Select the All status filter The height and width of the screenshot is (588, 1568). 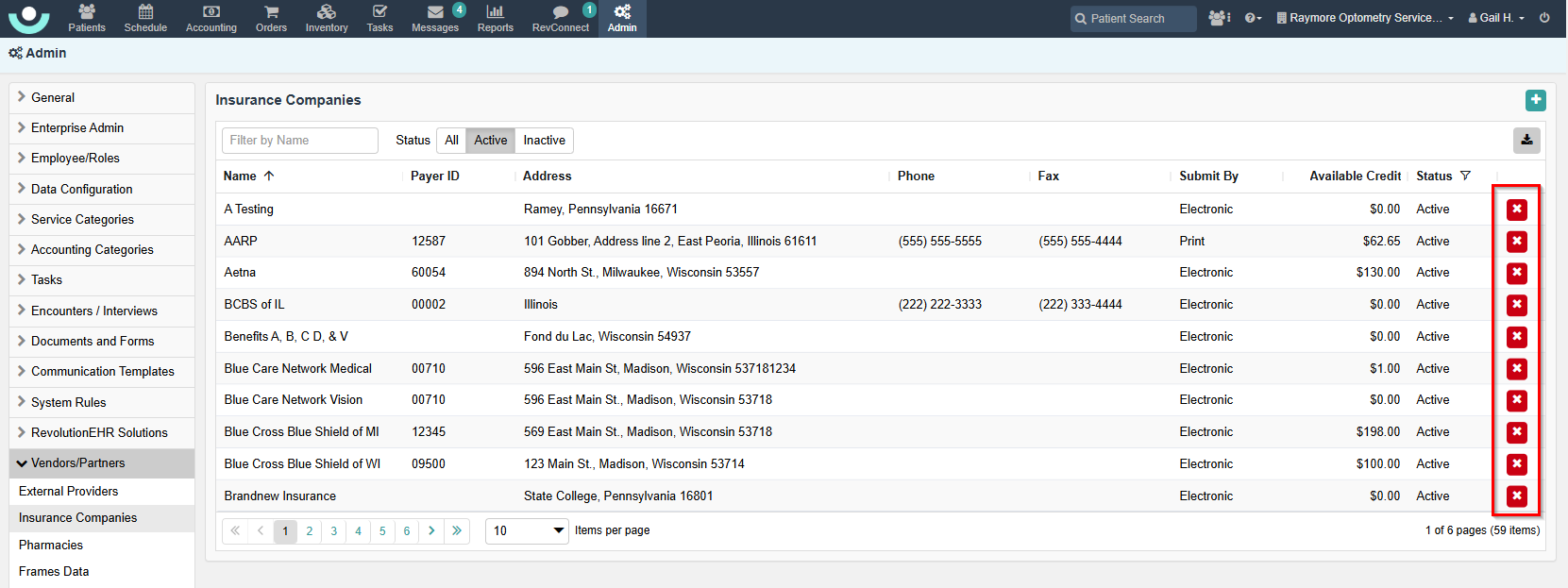click(451, 141)
